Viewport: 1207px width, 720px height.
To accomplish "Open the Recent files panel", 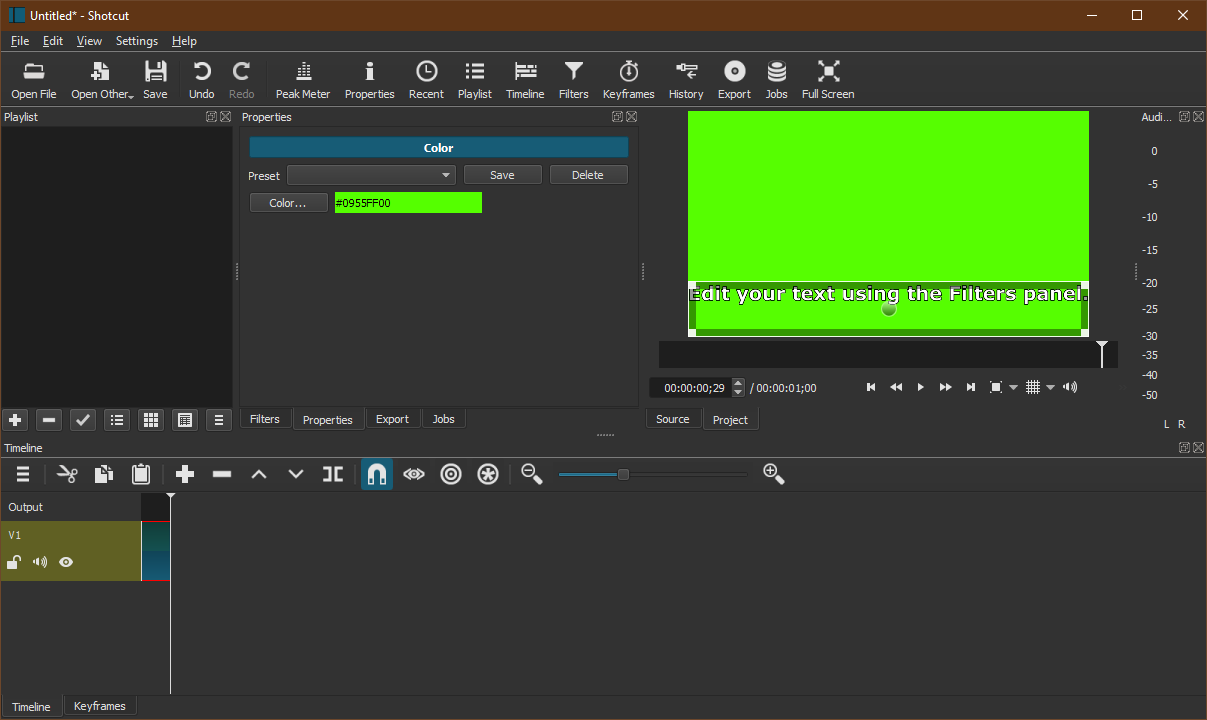I will [x=426, y=80].
